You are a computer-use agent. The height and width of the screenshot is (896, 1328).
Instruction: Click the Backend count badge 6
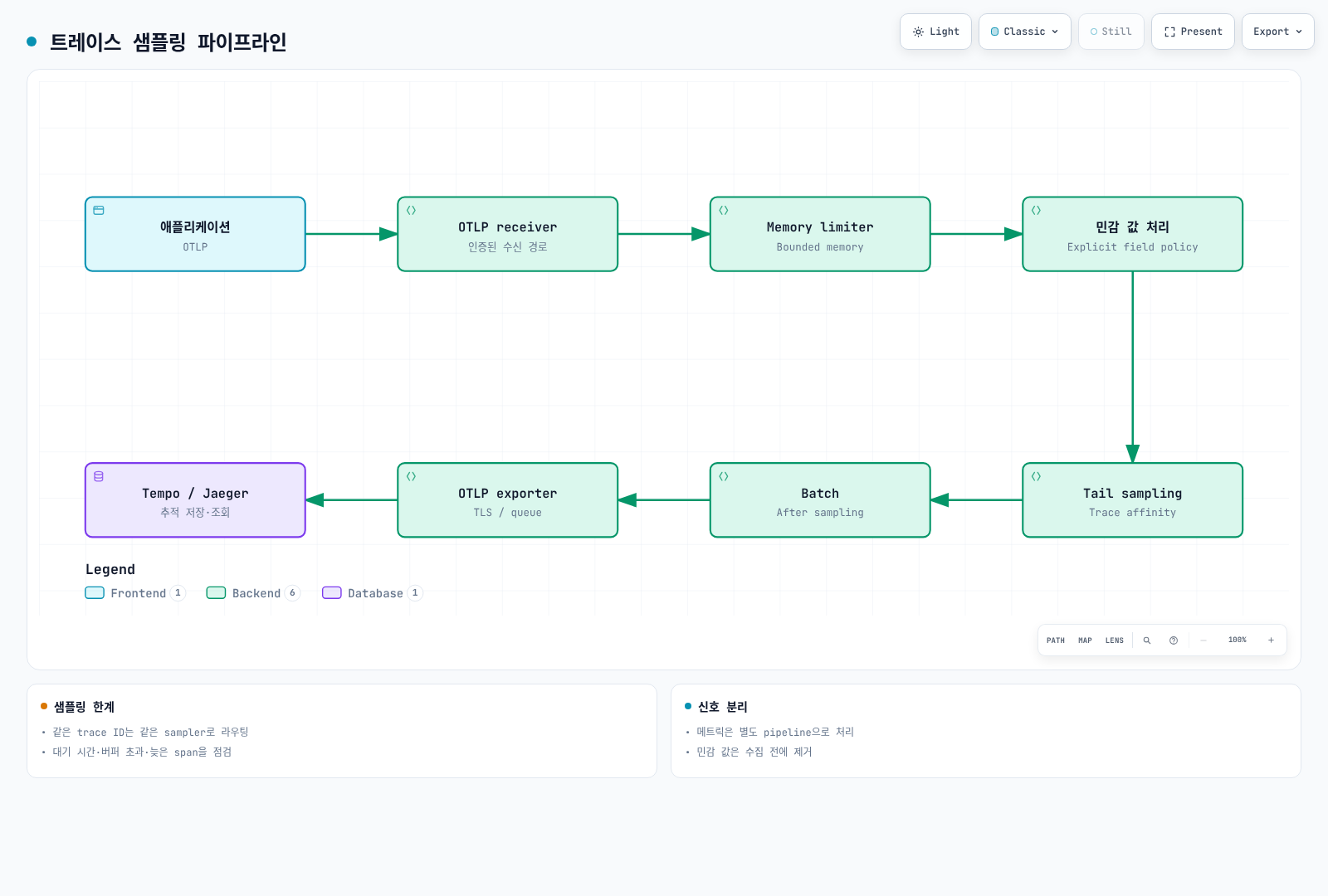[292, 593]
